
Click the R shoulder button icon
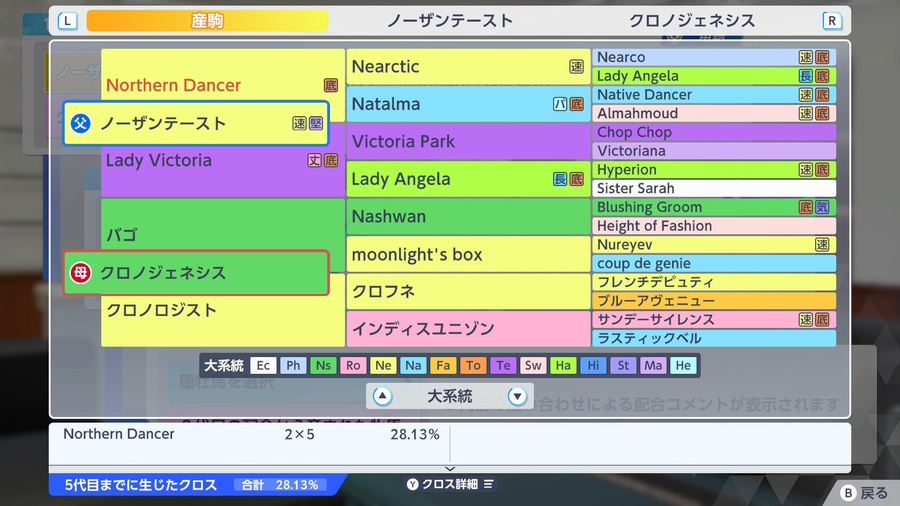point(832,21)
